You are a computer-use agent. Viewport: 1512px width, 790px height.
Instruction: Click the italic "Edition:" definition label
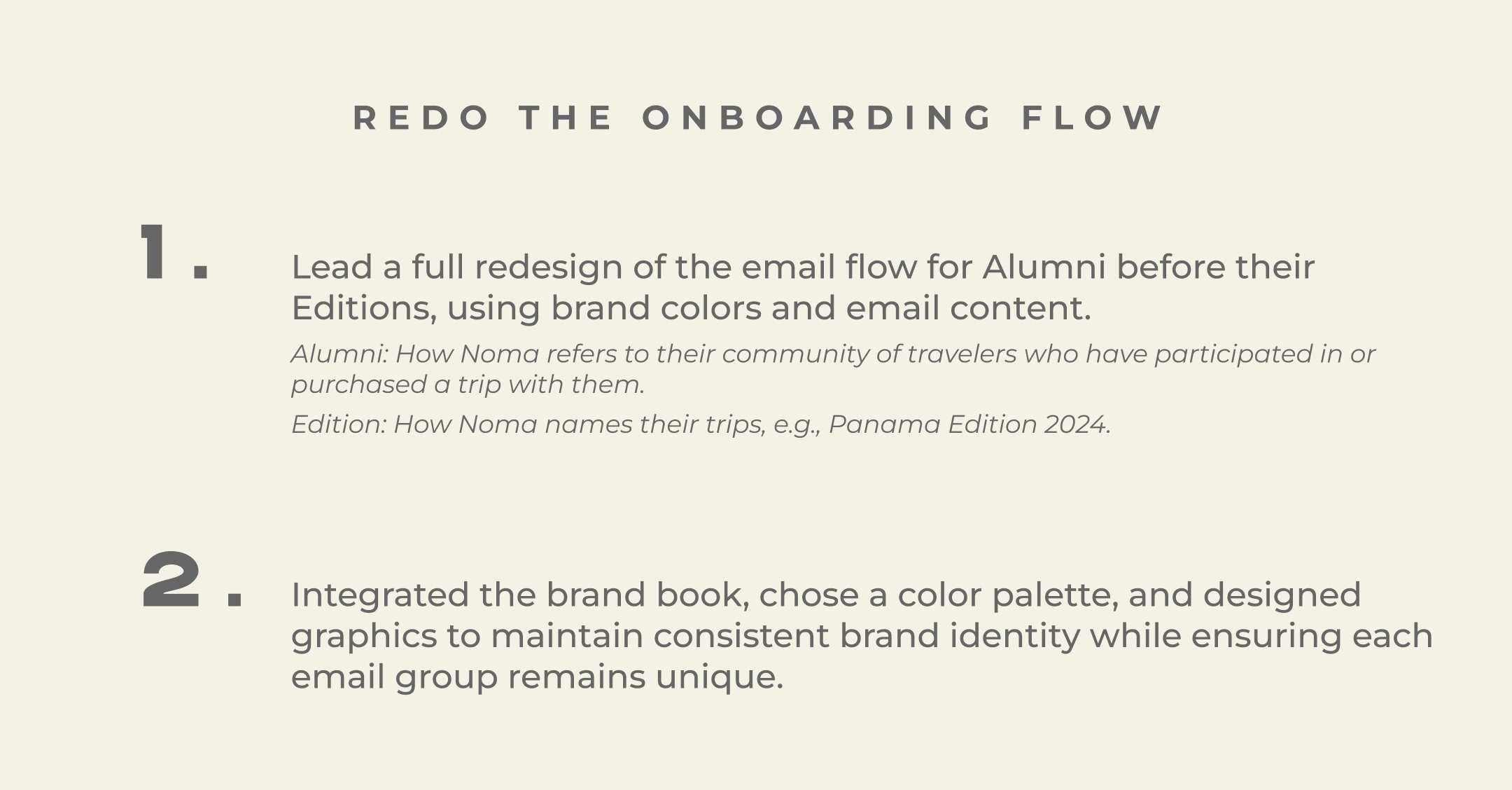[338, 424]
